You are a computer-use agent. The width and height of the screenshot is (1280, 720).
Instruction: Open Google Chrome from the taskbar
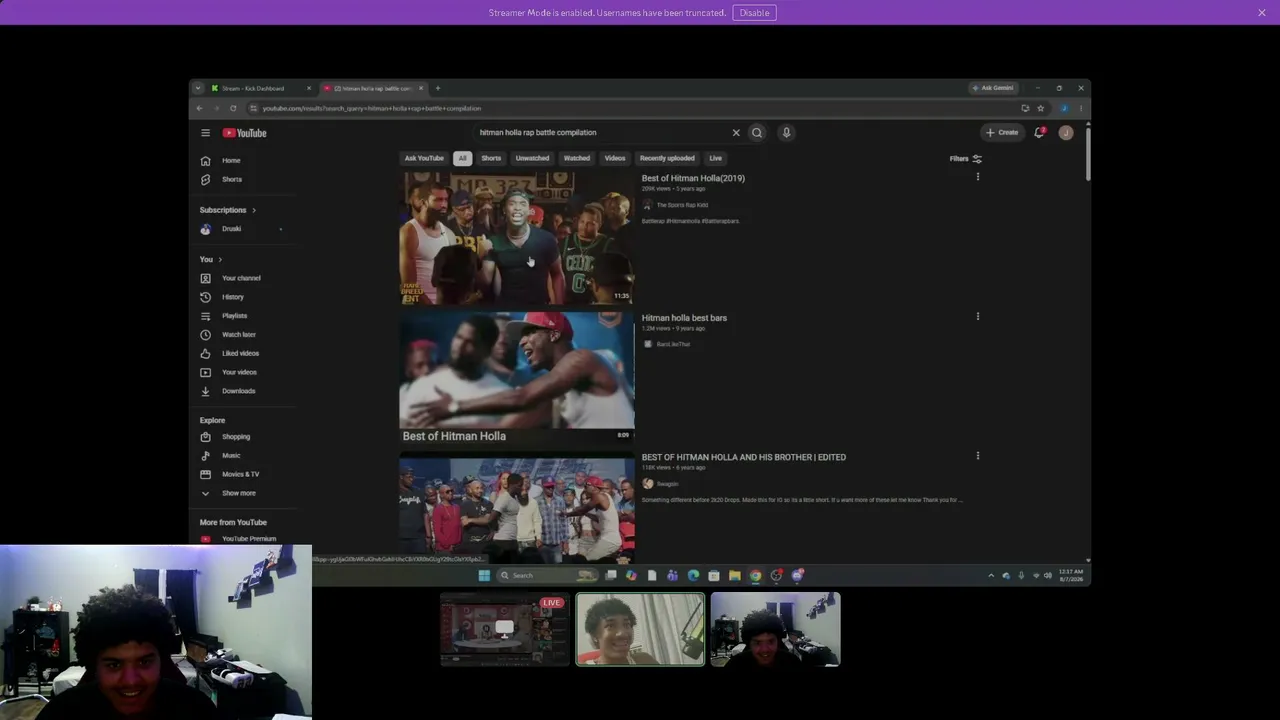point(755,576)
